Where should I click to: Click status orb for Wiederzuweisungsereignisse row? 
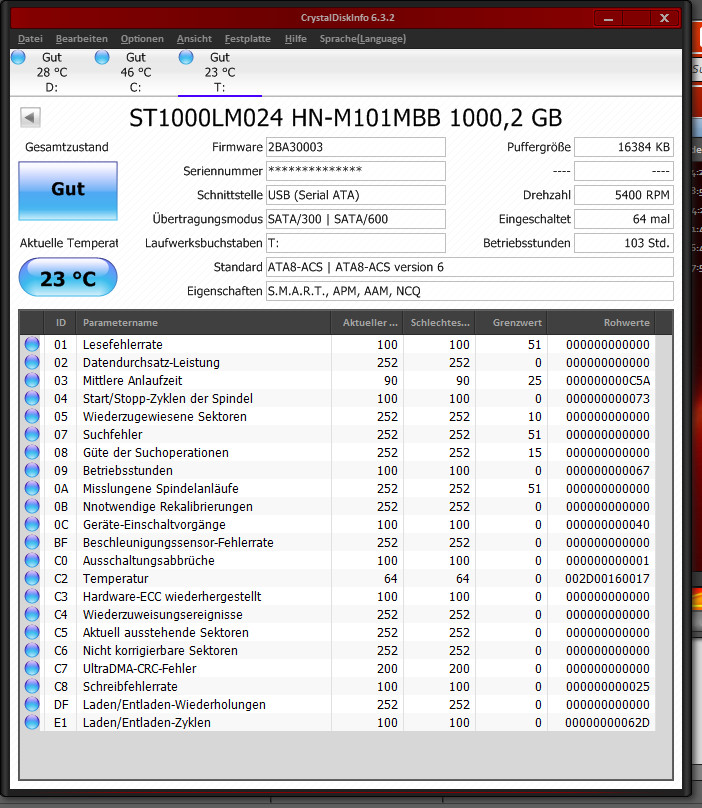[32, 614]
